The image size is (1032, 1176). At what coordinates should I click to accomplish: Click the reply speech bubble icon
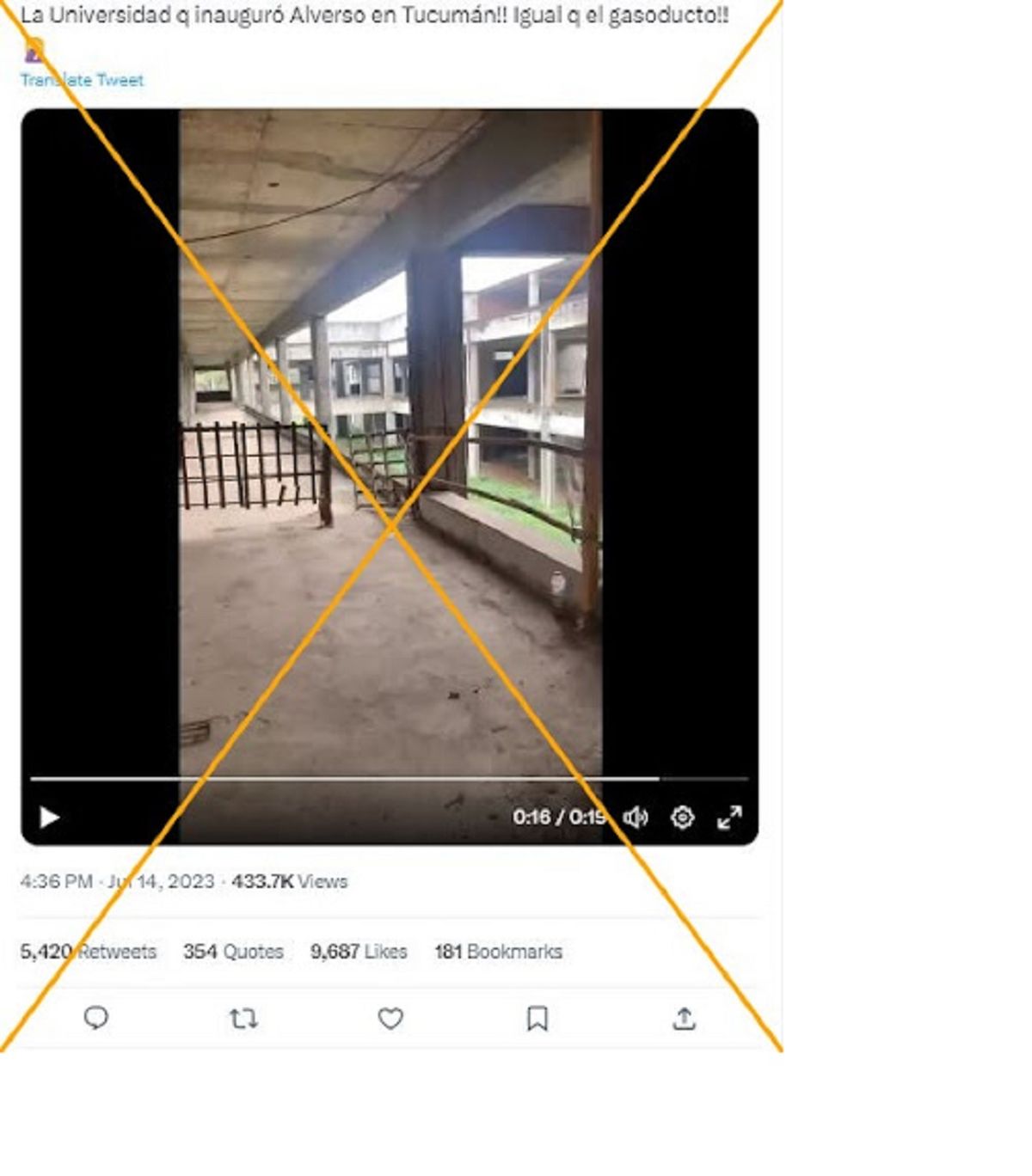95,1019
